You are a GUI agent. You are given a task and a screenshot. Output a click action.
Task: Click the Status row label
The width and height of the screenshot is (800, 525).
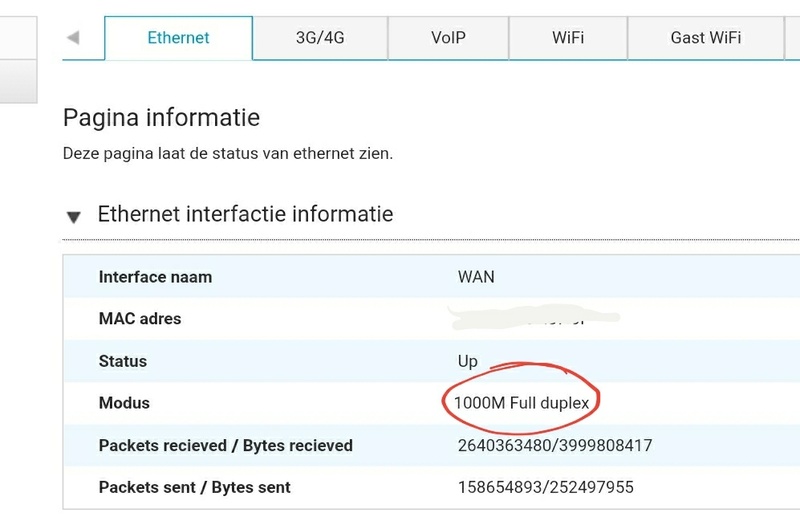click(x=123, y=361)
